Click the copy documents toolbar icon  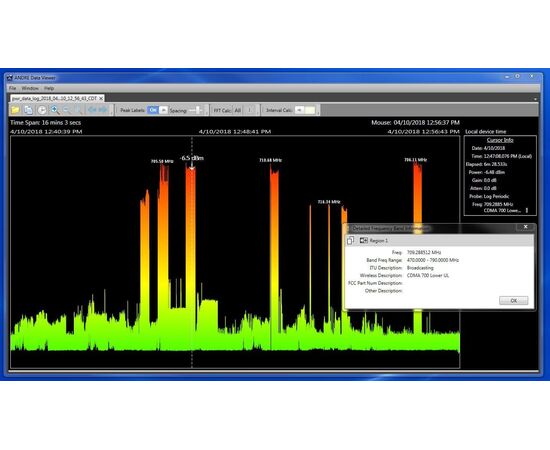pos(28,110)
